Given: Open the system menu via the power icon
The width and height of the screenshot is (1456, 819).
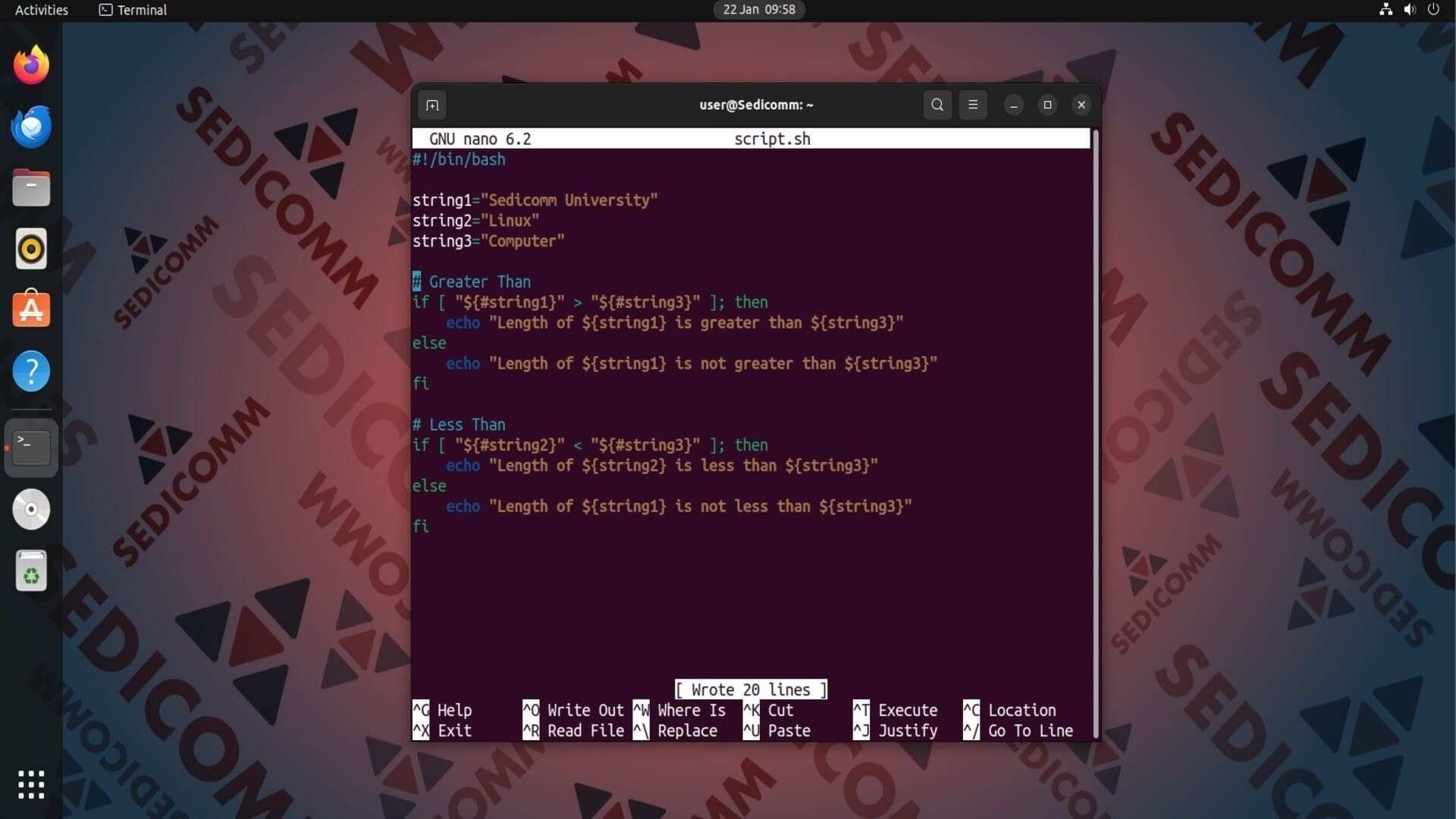Looking at the screenshot, I should [1433, 10].
